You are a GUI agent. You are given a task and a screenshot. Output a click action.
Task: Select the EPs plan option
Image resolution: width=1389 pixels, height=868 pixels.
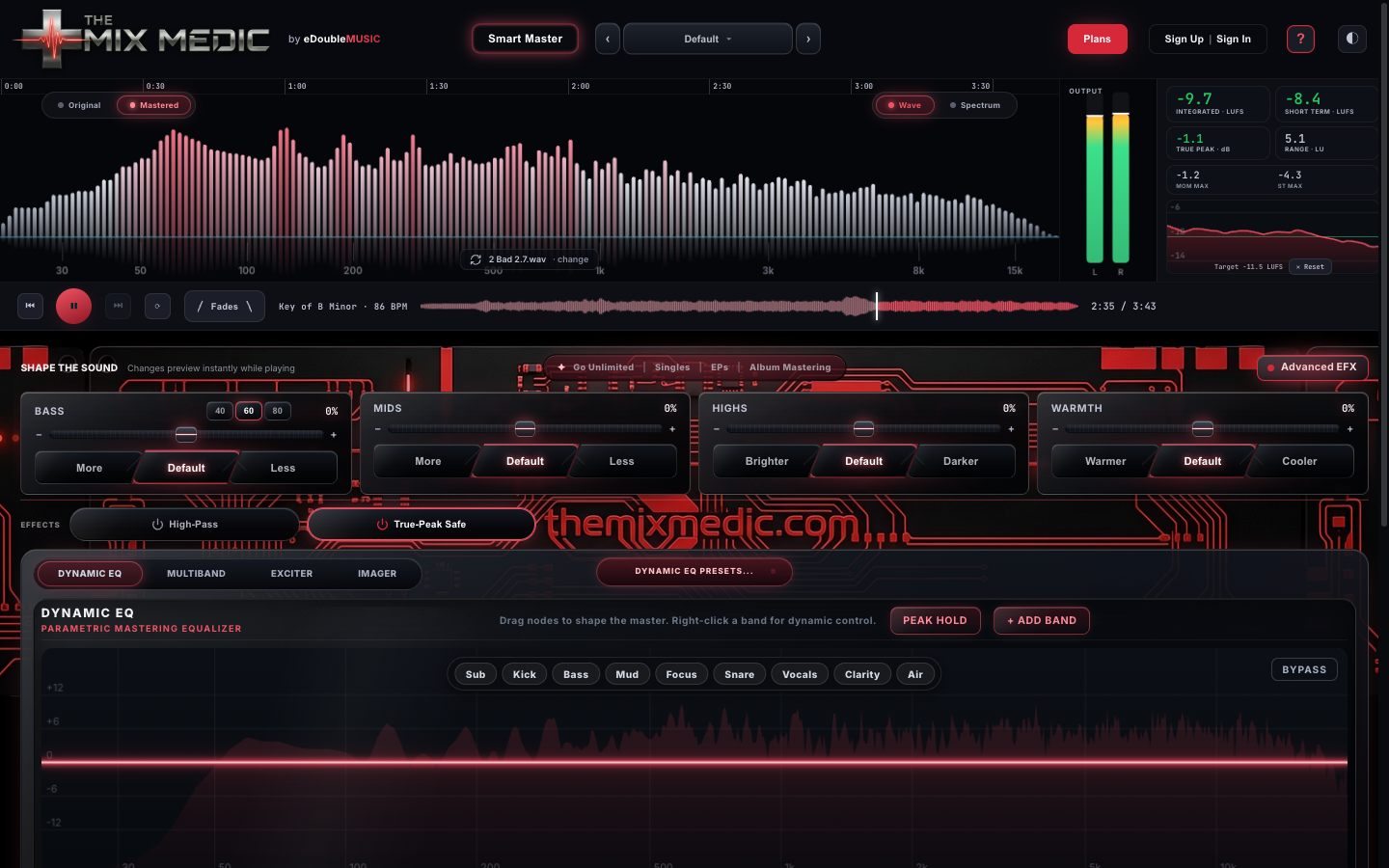click(x=720, y=367)
